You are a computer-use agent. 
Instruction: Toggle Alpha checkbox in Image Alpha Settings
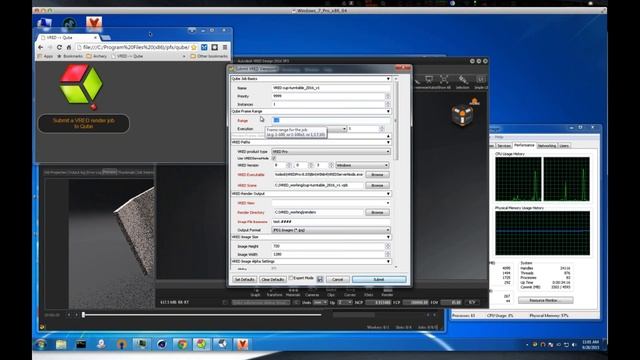pos(274,269)
